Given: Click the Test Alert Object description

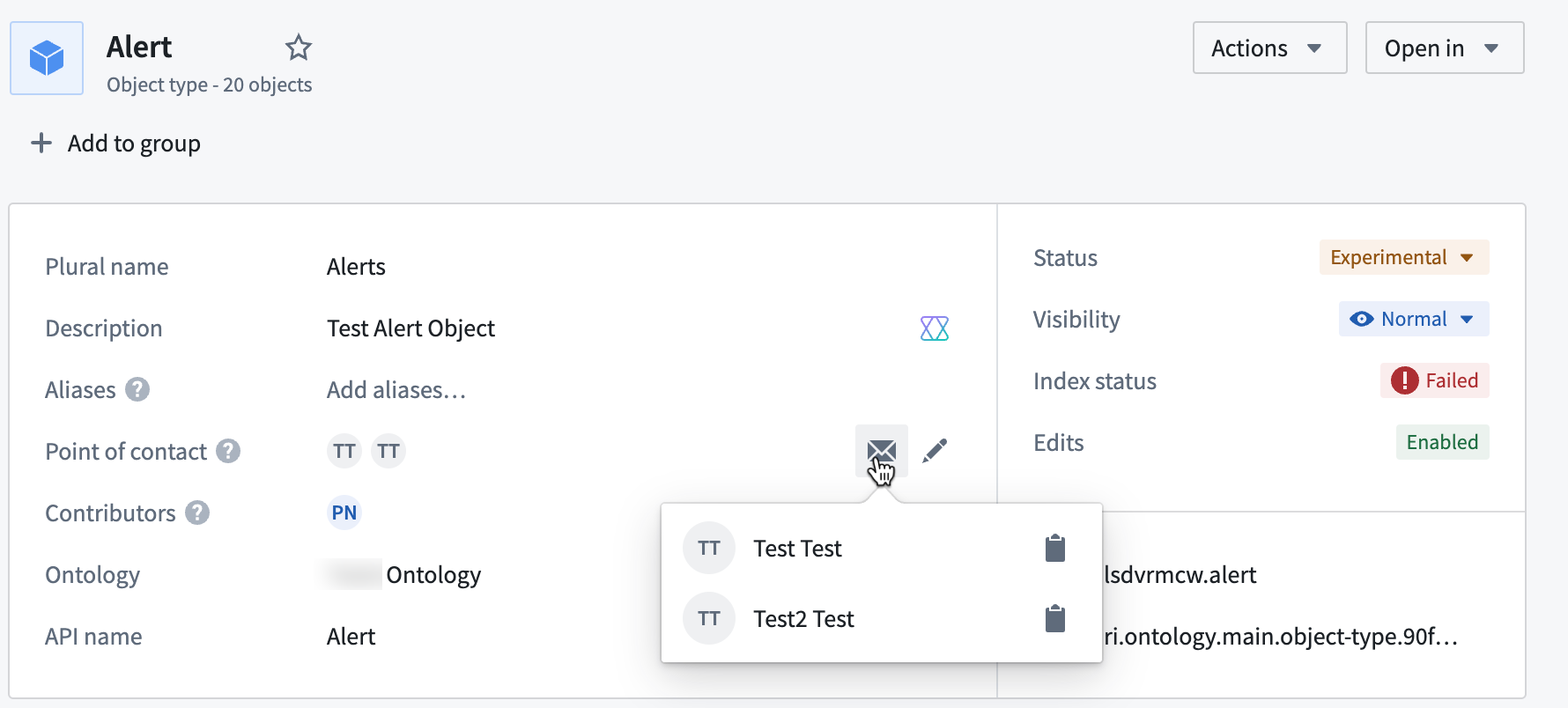Looking at the screenshot, I should [410, 328].
